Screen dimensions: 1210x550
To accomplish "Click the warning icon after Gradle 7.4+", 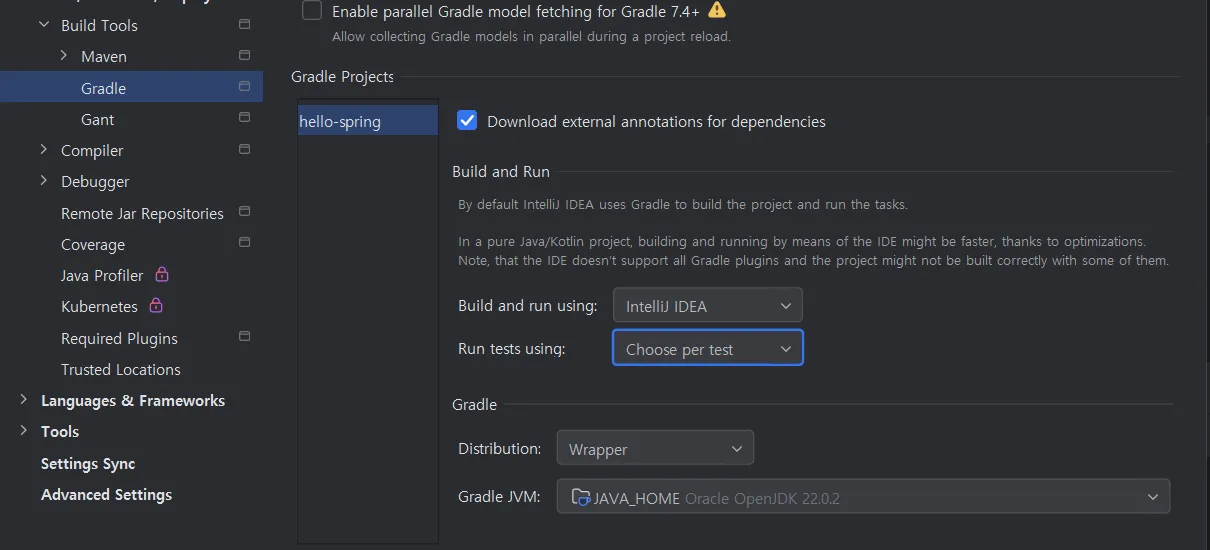I will click(x=716, y=11).
